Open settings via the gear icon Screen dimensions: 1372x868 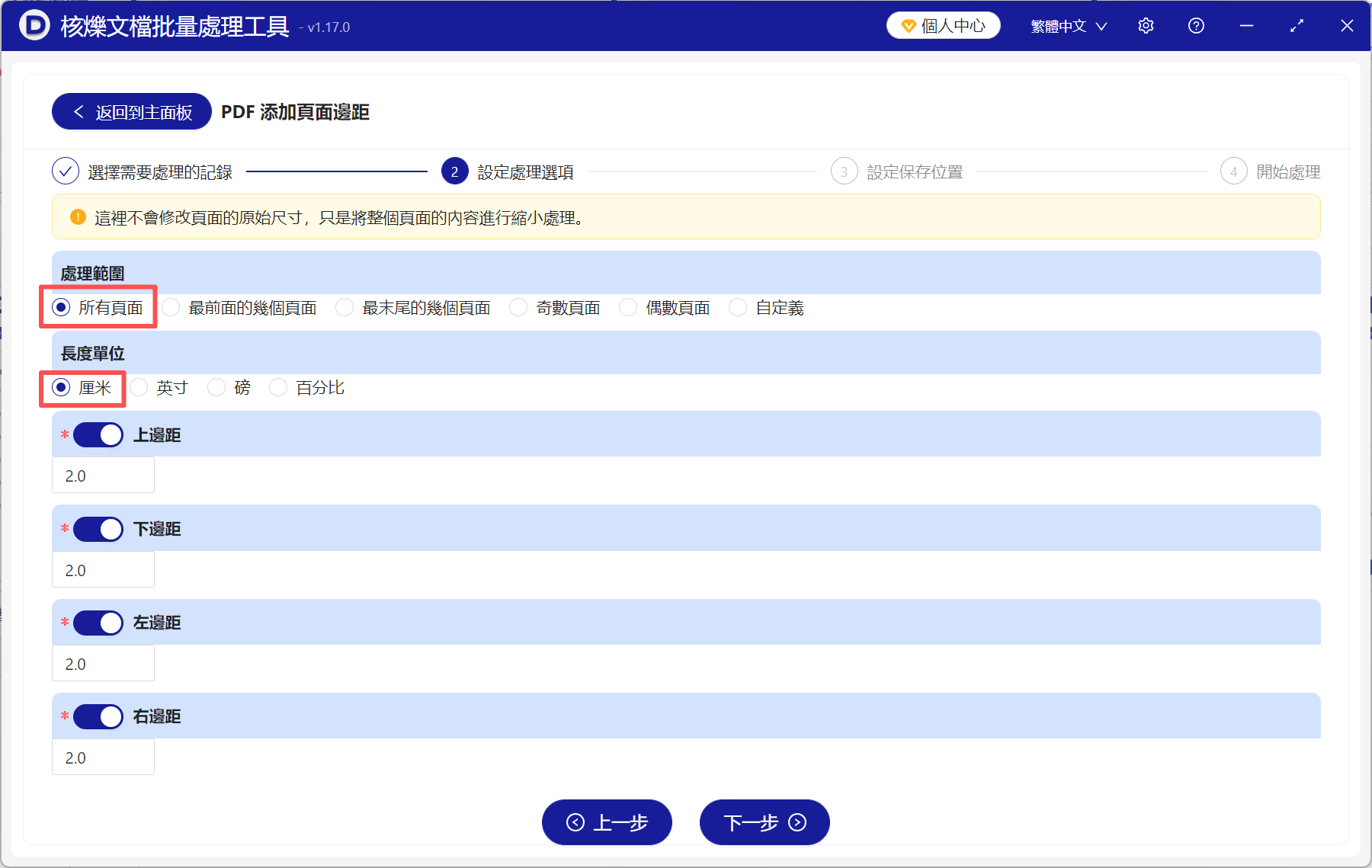point(1146,25)
